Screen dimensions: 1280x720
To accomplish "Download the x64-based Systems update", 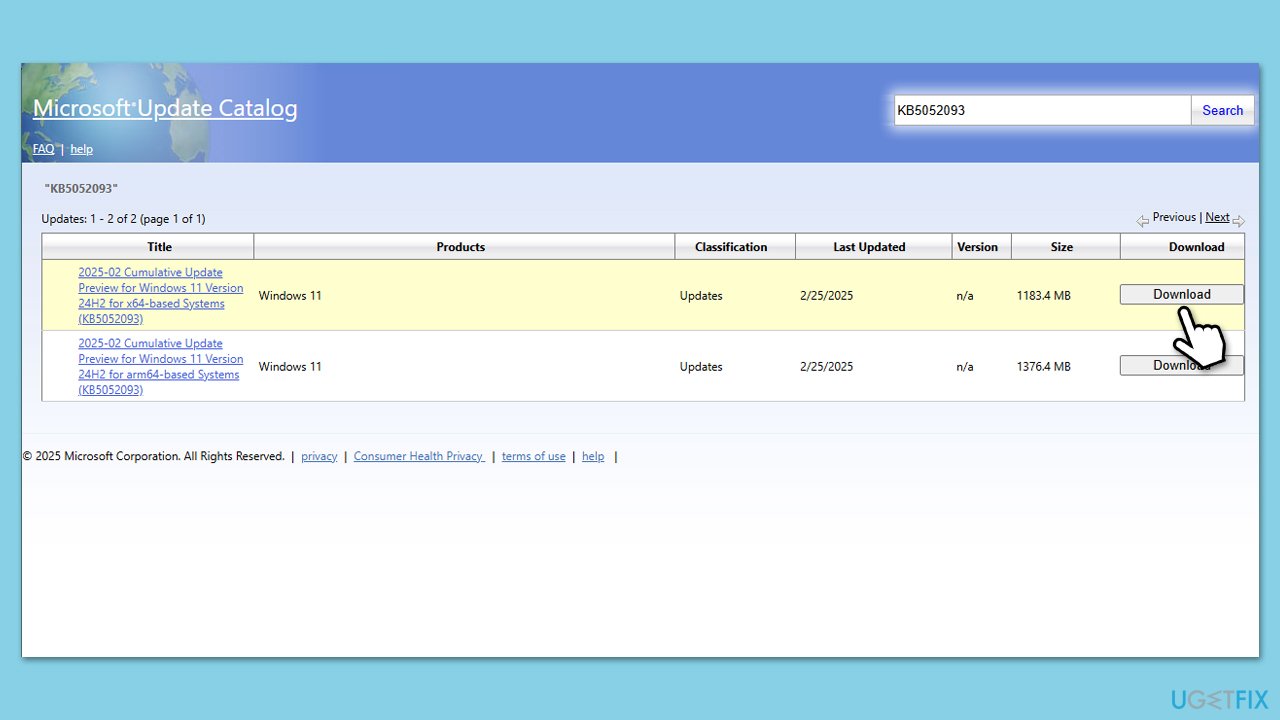I will (x=1181, y=294).
